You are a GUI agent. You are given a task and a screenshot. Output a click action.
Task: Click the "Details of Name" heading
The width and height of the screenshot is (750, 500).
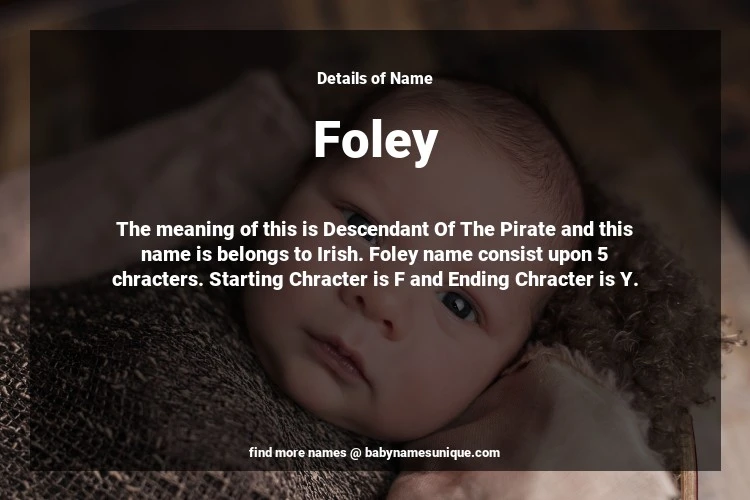375,78
